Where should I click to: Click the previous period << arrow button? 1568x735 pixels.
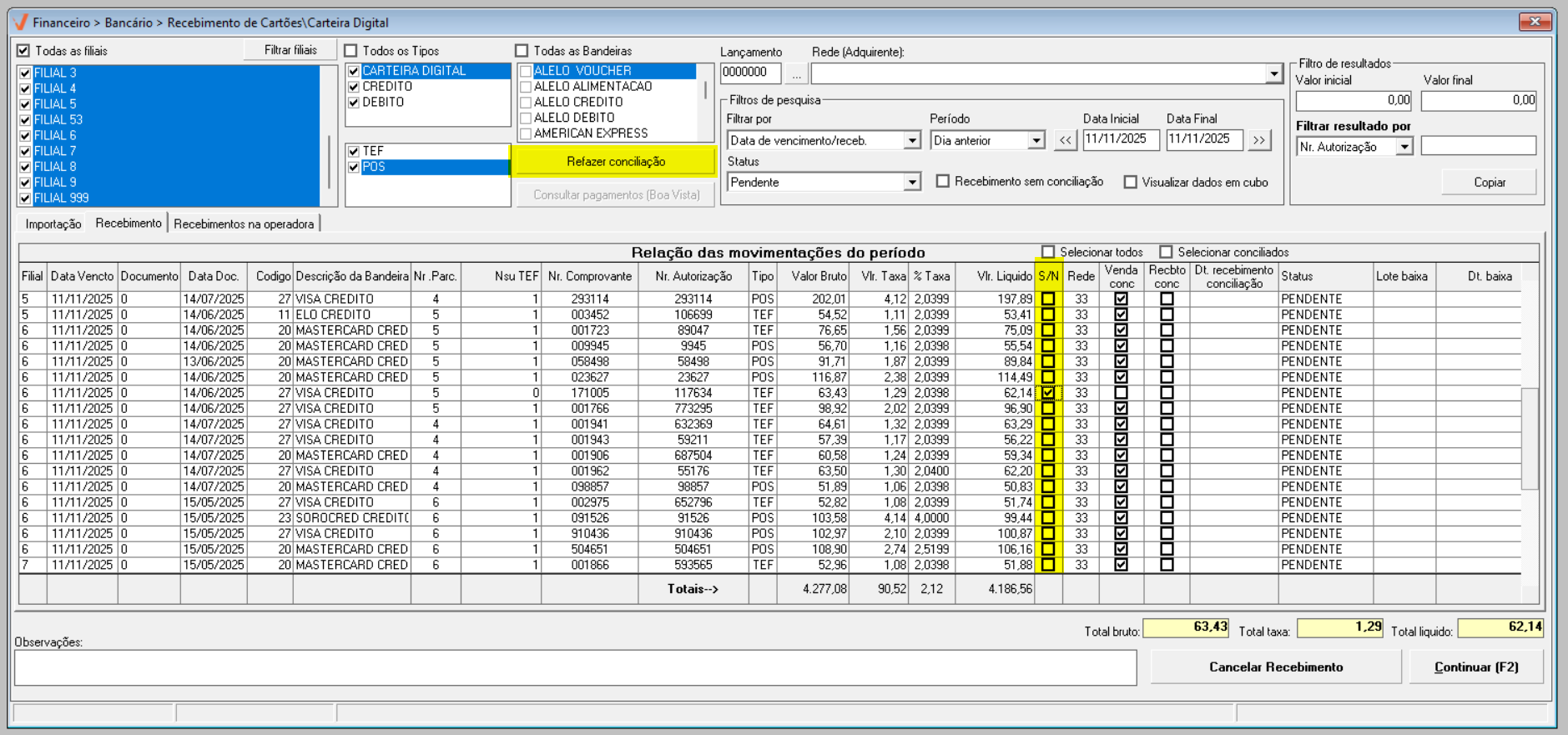(x=1065, y=140)
